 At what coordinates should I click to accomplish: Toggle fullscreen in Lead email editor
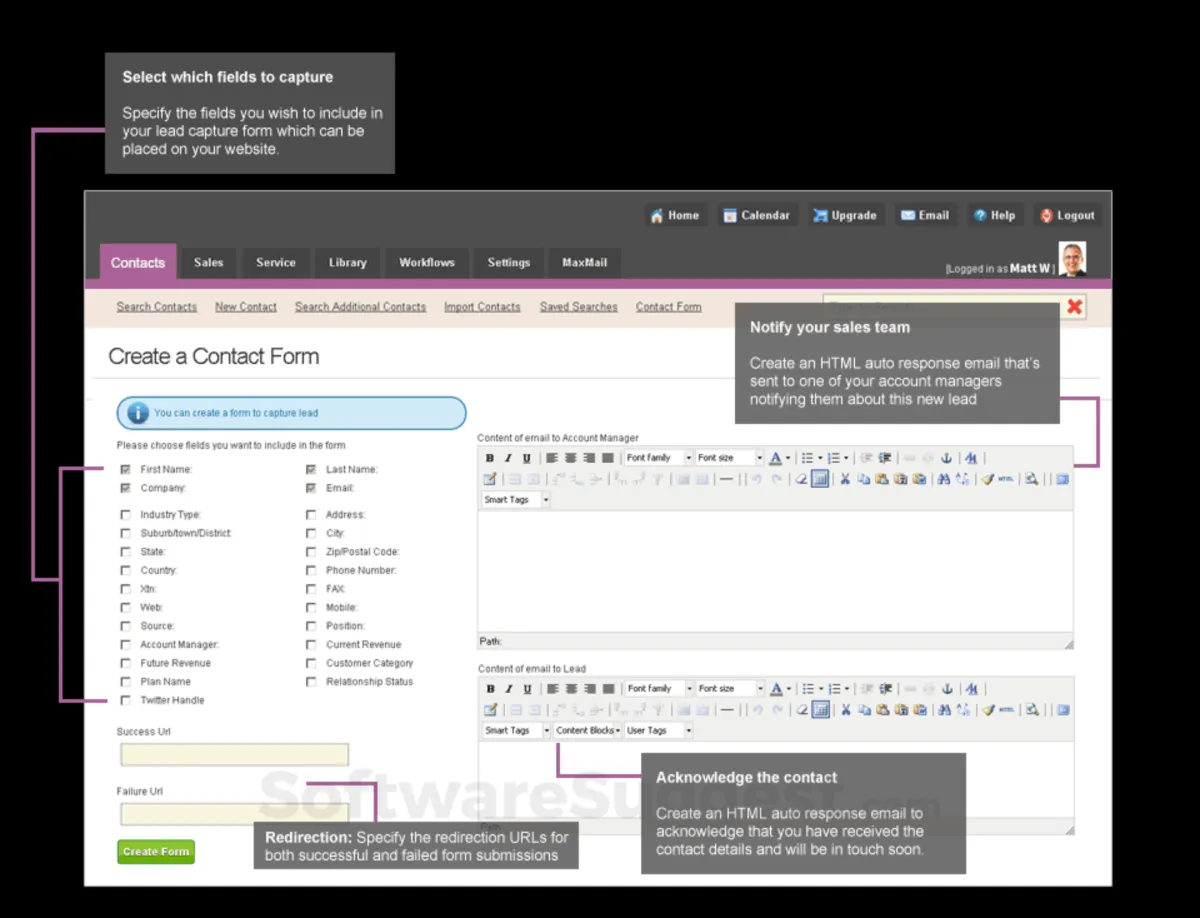click(1062, 710)
